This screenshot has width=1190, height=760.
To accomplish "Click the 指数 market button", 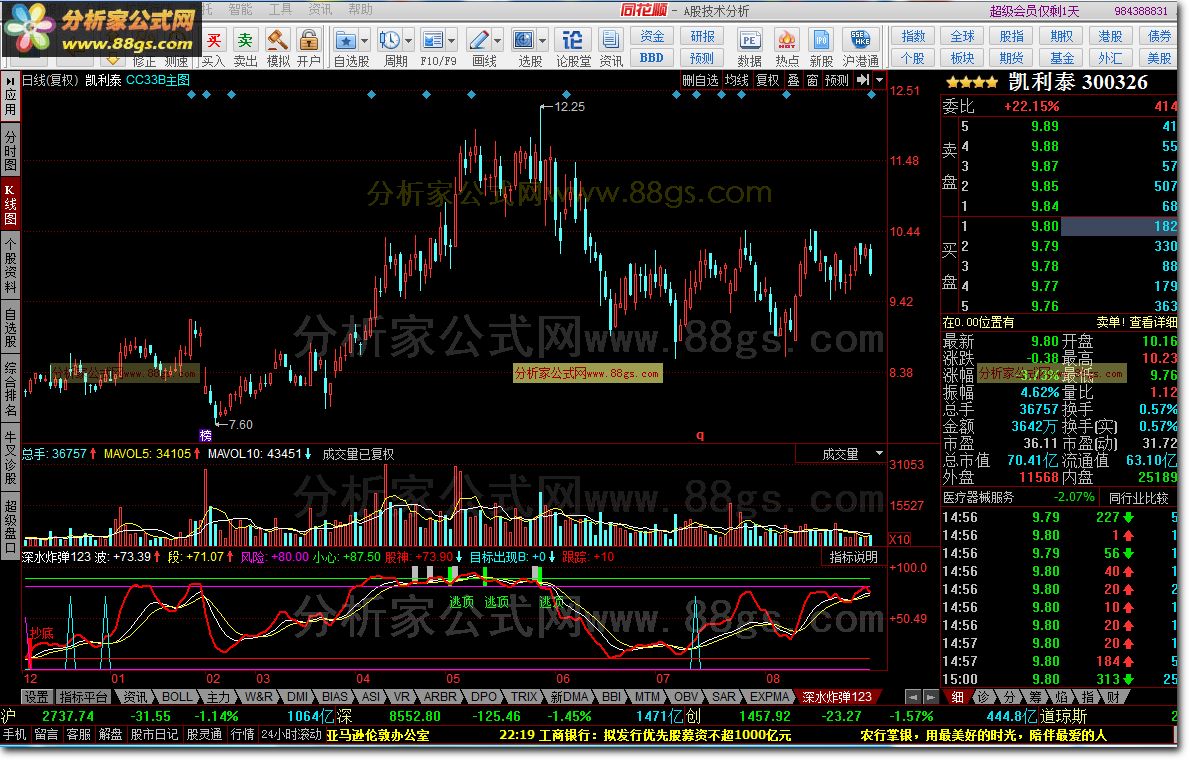I will 913,36.
